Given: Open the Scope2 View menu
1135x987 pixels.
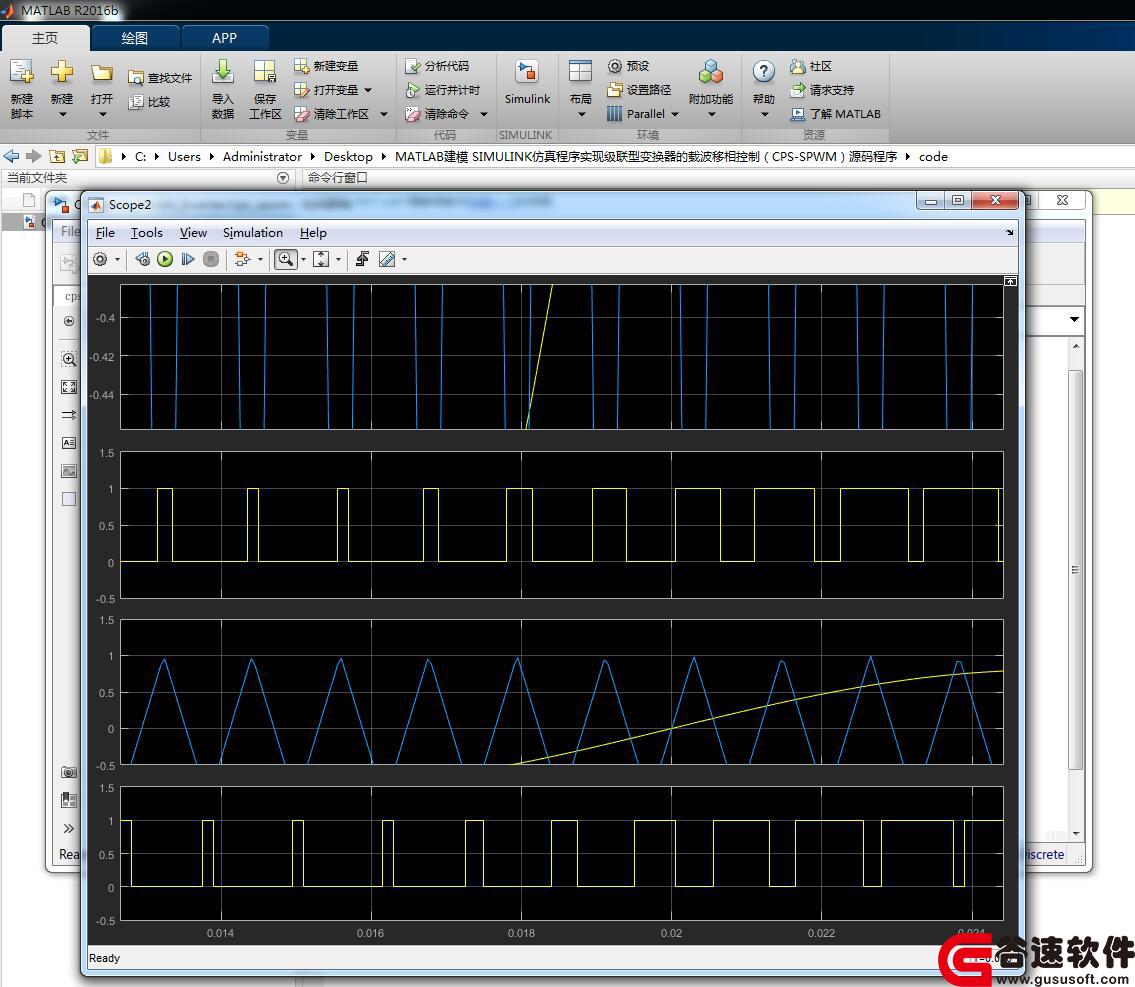Looking at the screenshot, I should (193, 233).
